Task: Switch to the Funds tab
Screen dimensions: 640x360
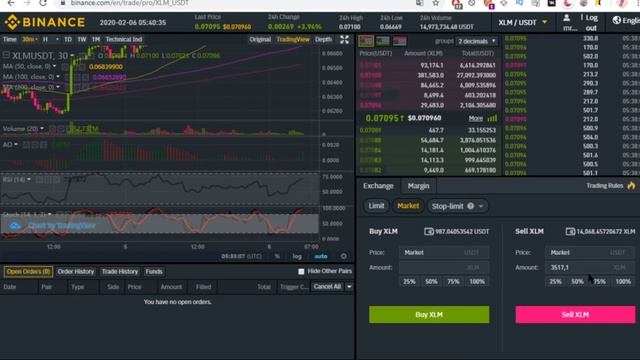Action: click(x=154, y=271)
